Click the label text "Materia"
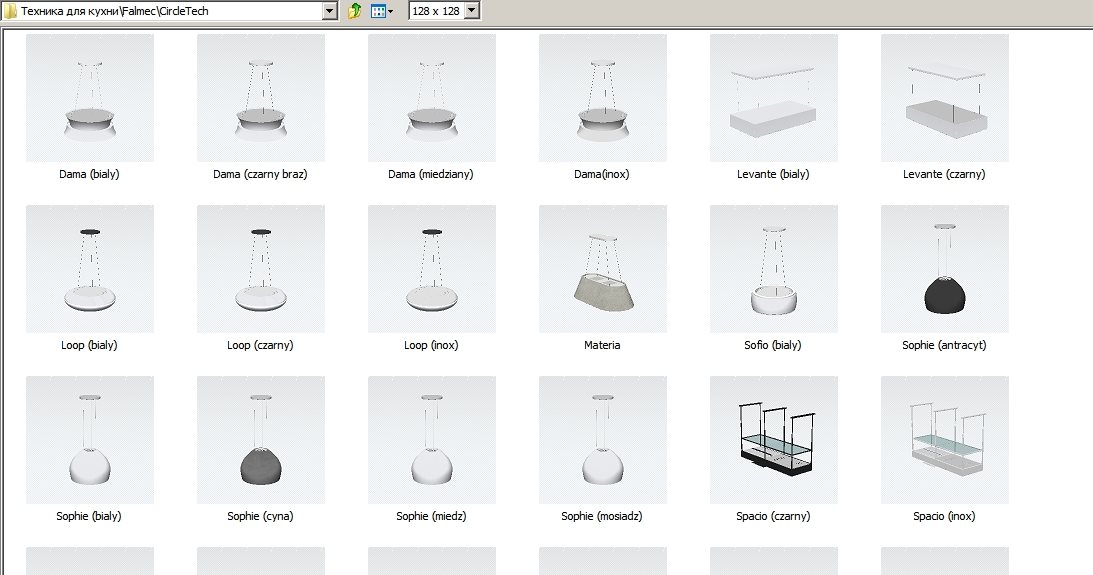The height and width of the screenshot is (575, 1093). coord(602,345)
